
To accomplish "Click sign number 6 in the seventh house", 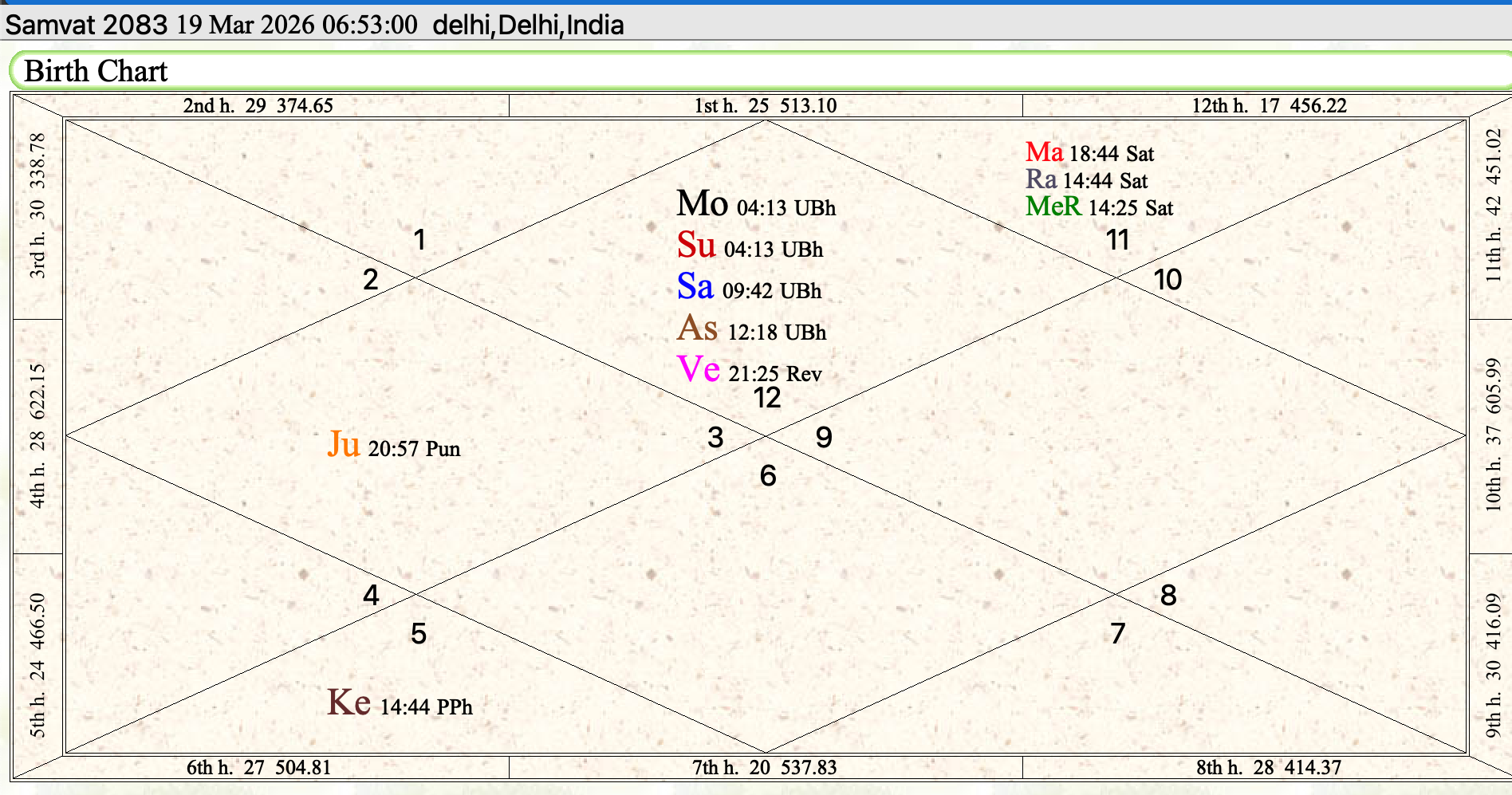I will pos(767,476).
